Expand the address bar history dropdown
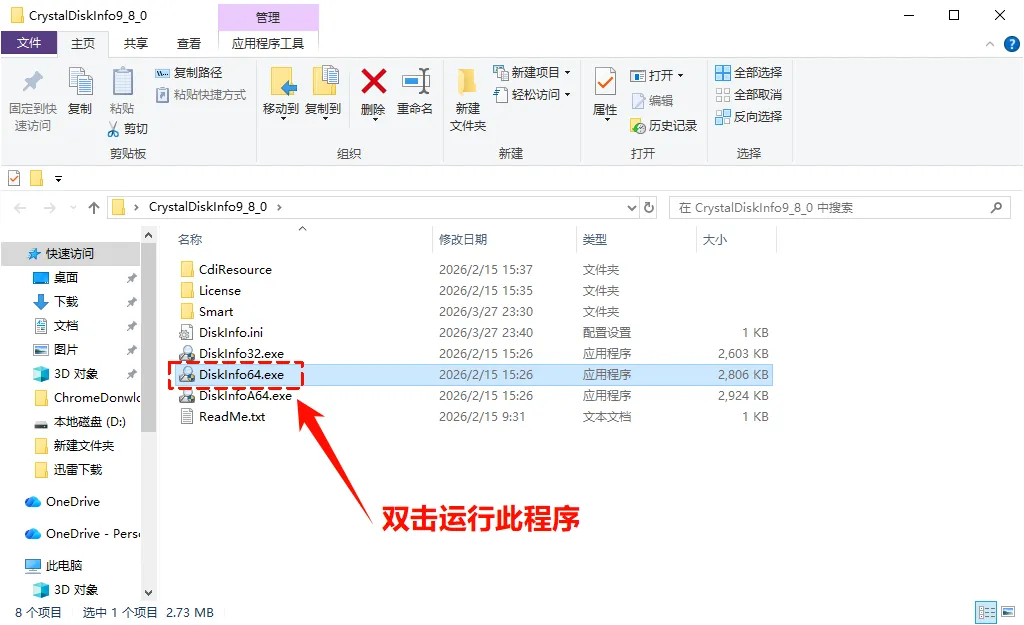This screenshot has width=1024, height=625. click(632, 208)
